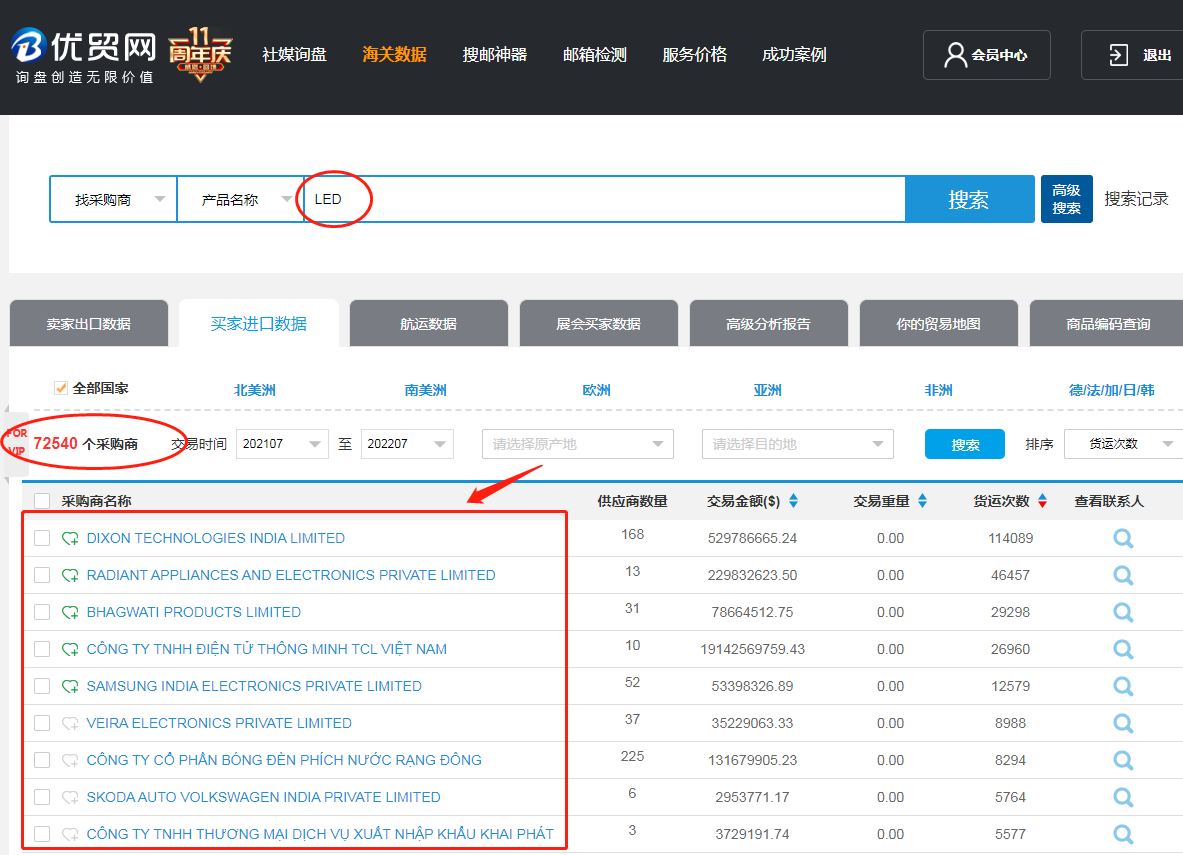Click the 优贸网 logo icon

coord(29,45)
